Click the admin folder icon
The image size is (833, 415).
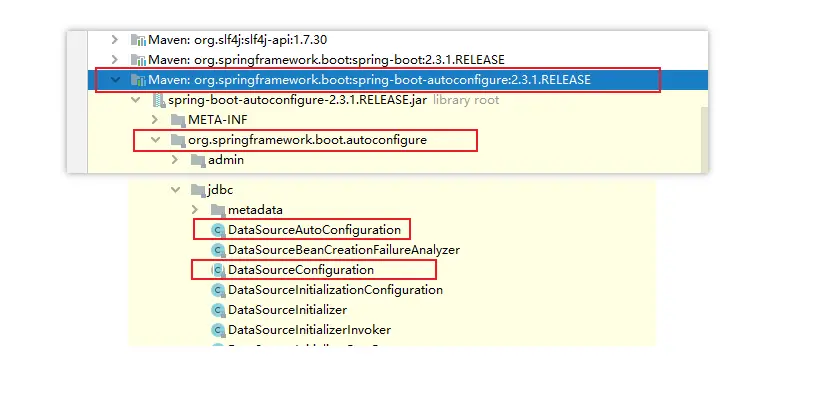tap(198, 160)
